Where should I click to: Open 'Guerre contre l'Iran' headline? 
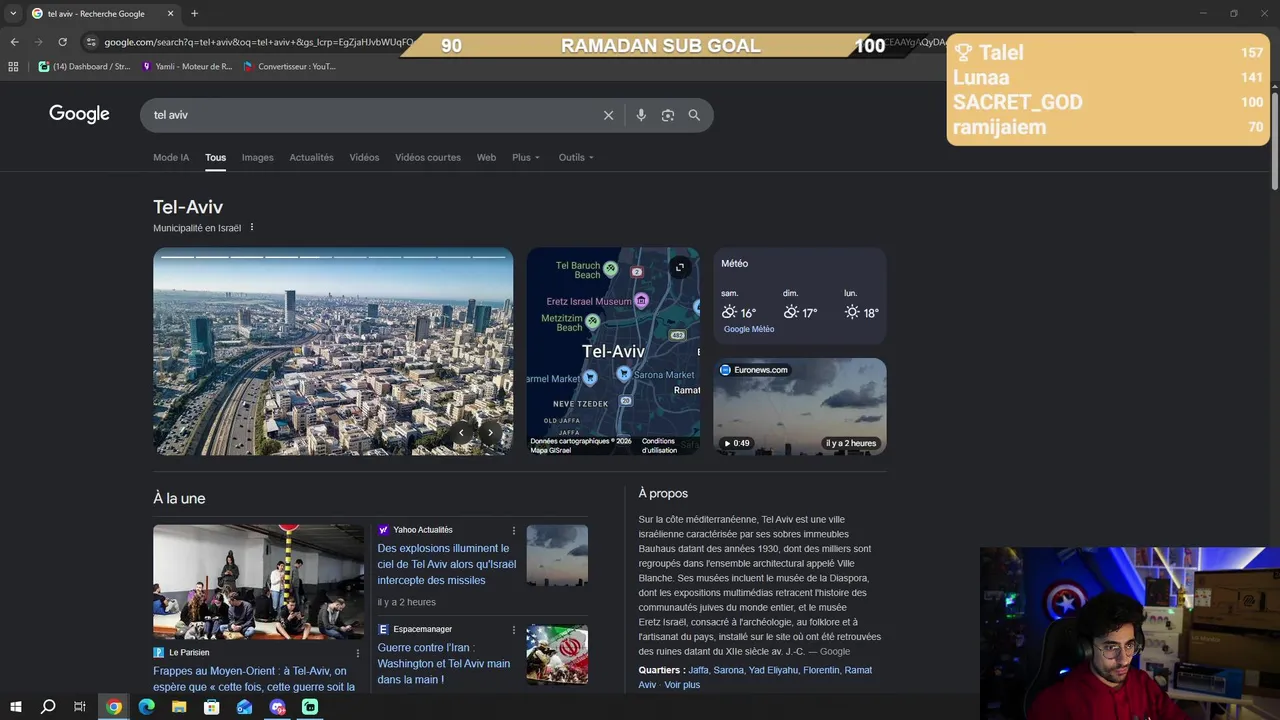tap(444, 663)
